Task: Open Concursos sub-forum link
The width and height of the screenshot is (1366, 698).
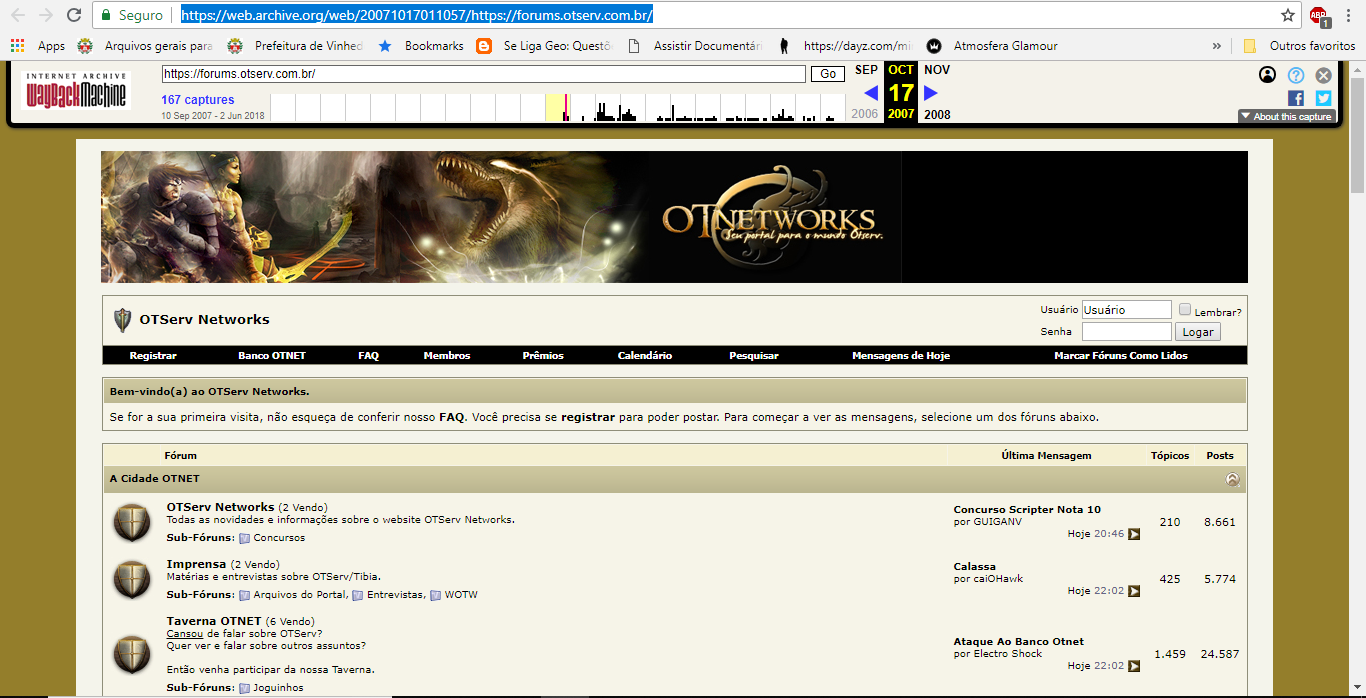Action: coord(279,538)
